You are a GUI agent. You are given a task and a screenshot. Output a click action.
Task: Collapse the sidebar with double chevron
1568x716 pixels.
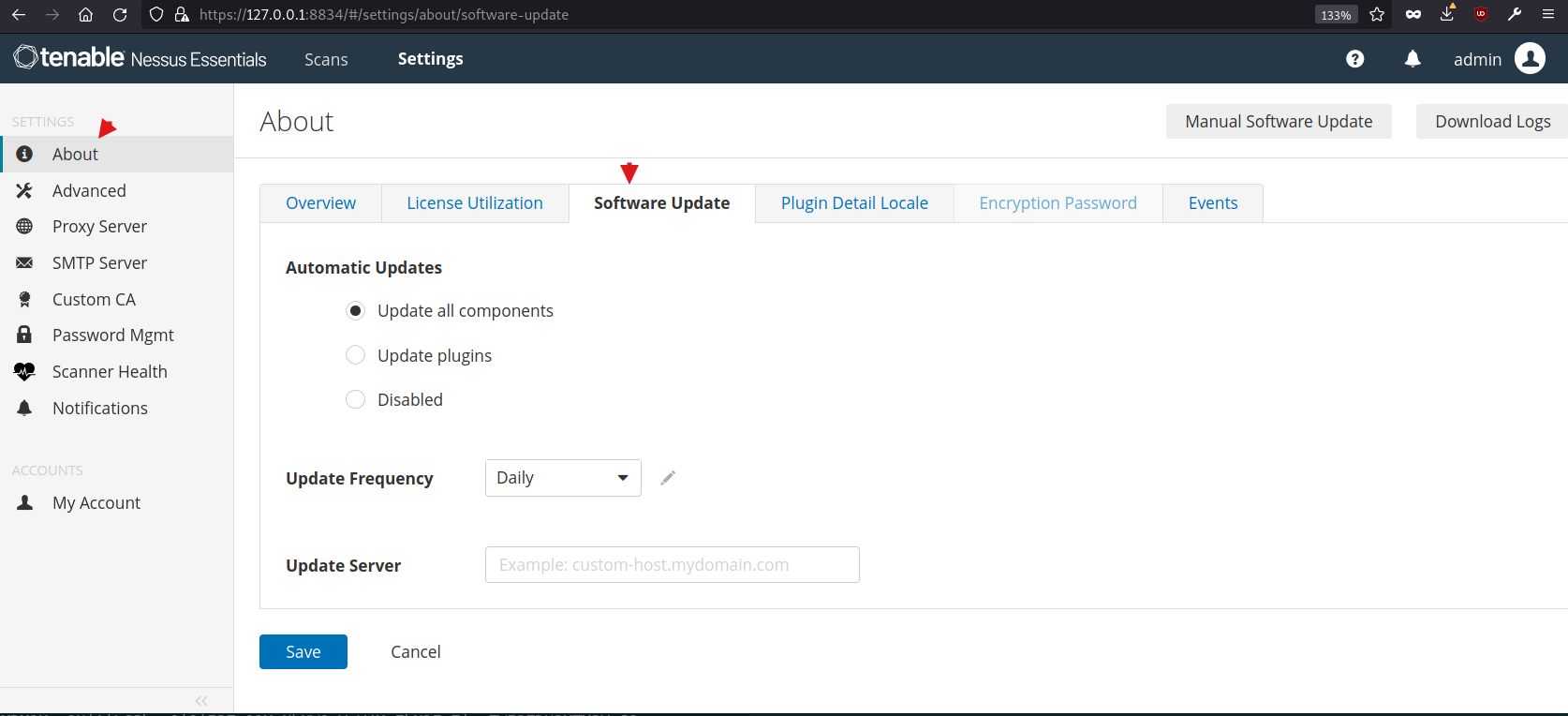[x=201, y=701]
